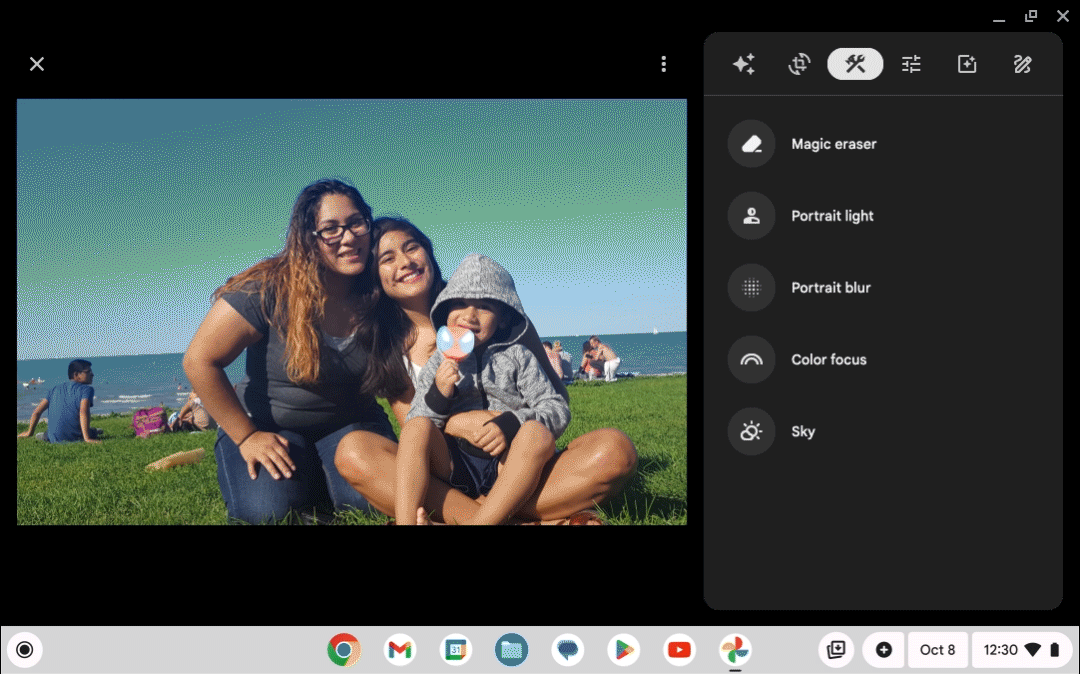
Task: Open the ChromeOS launcher
Action: coord(25,649)
